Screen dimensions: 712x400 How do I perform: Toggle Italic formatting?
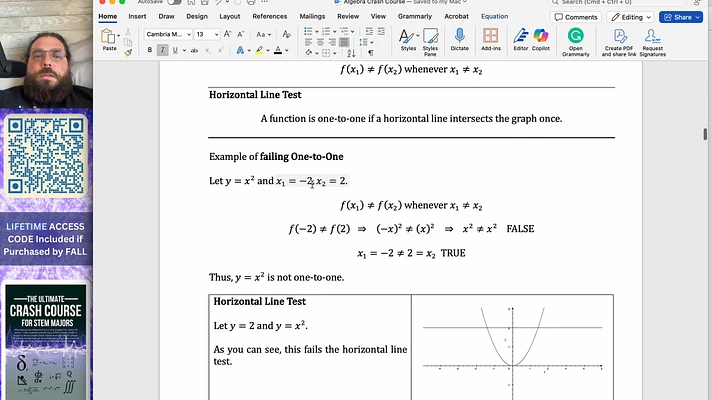pyautogui.click(x=162, y=50)
